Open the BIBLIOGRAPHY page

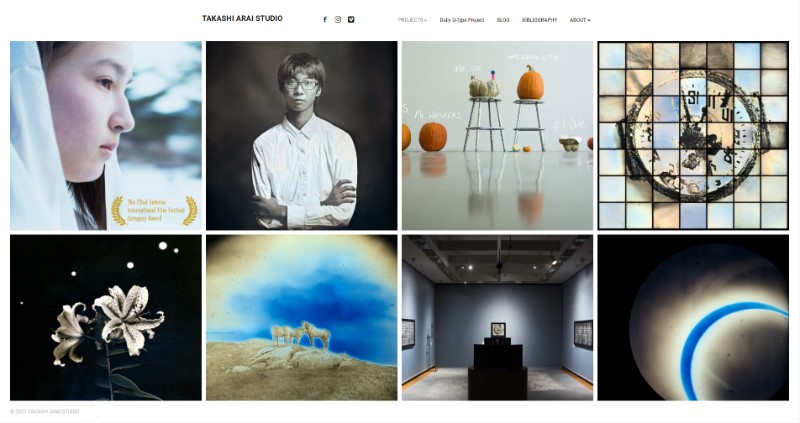click(539, 20)
